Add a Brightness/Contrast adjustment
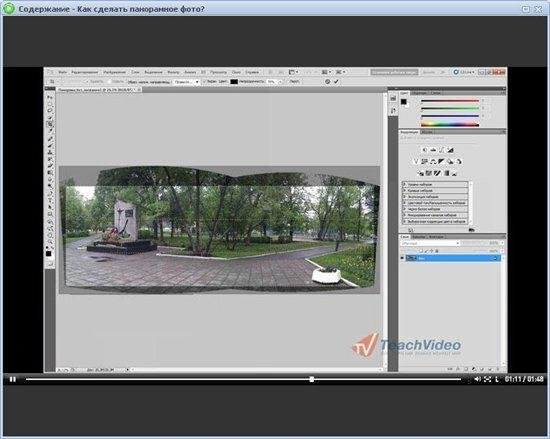 [424, 150]
